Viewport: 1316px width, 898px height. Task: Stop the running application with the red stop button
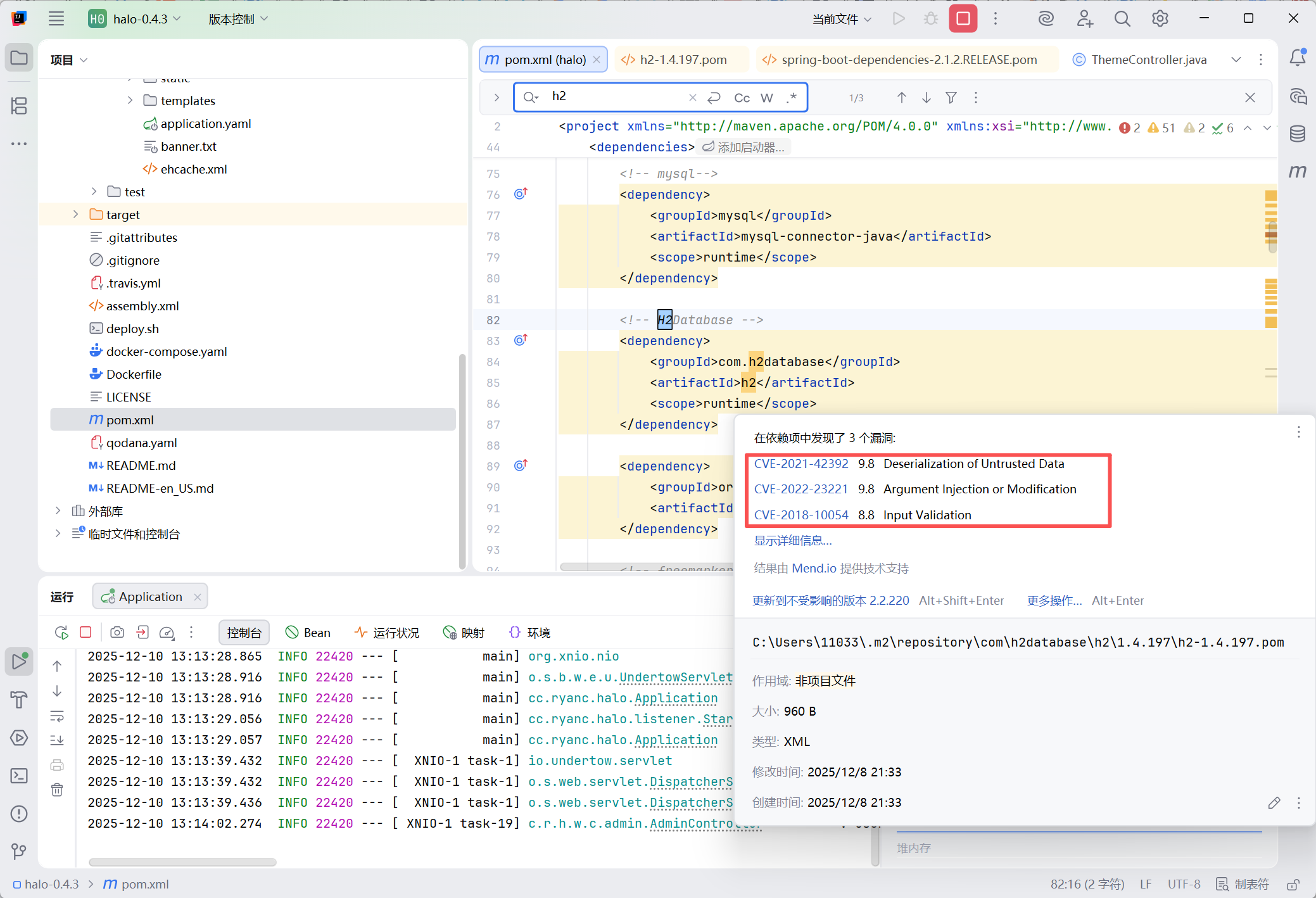pyautogui.click(x=963, y=18)
